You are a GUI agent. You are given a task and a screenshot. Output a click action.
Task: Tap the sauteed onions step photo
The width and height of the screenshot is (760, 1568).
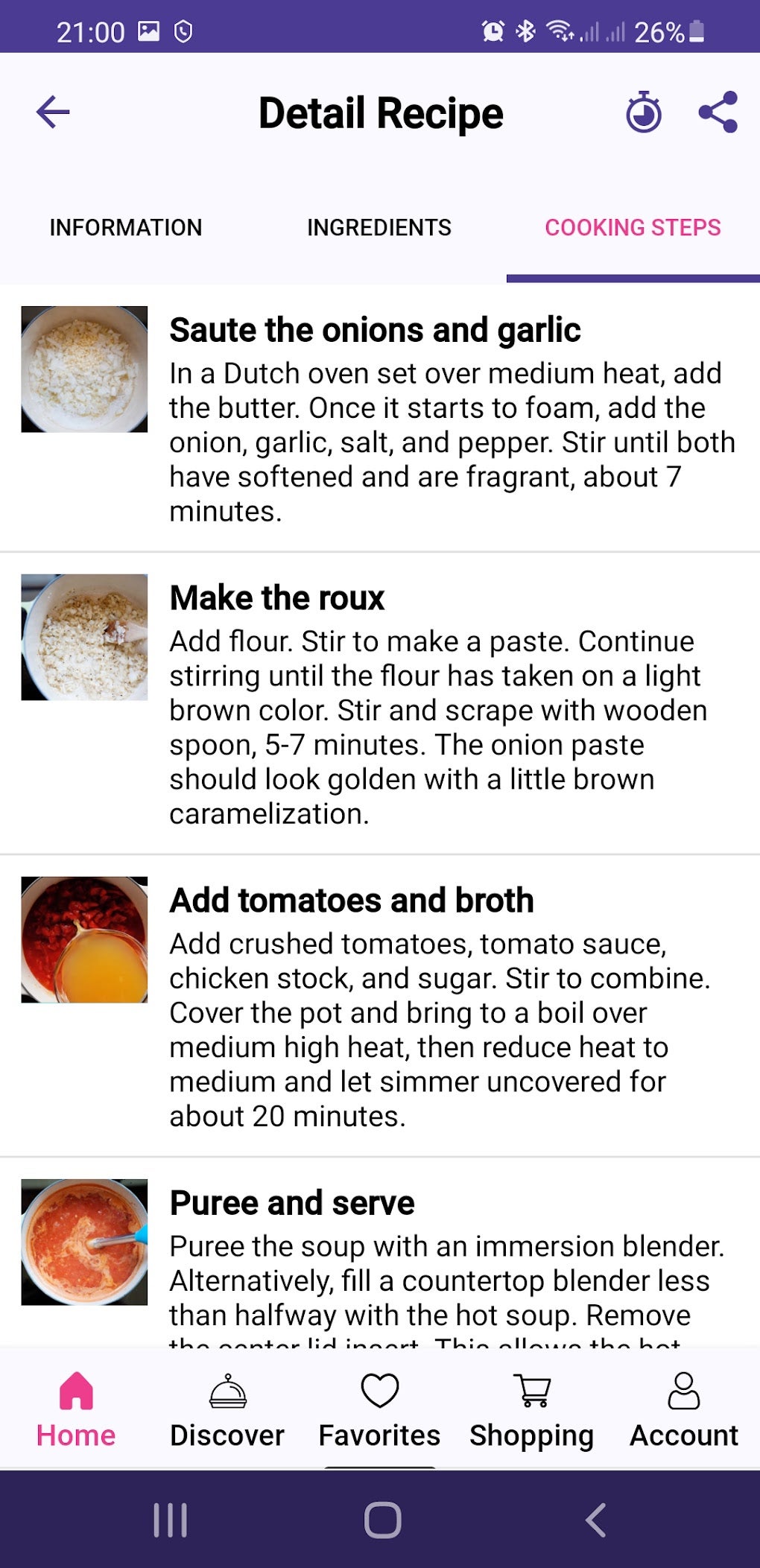point(84,369)
